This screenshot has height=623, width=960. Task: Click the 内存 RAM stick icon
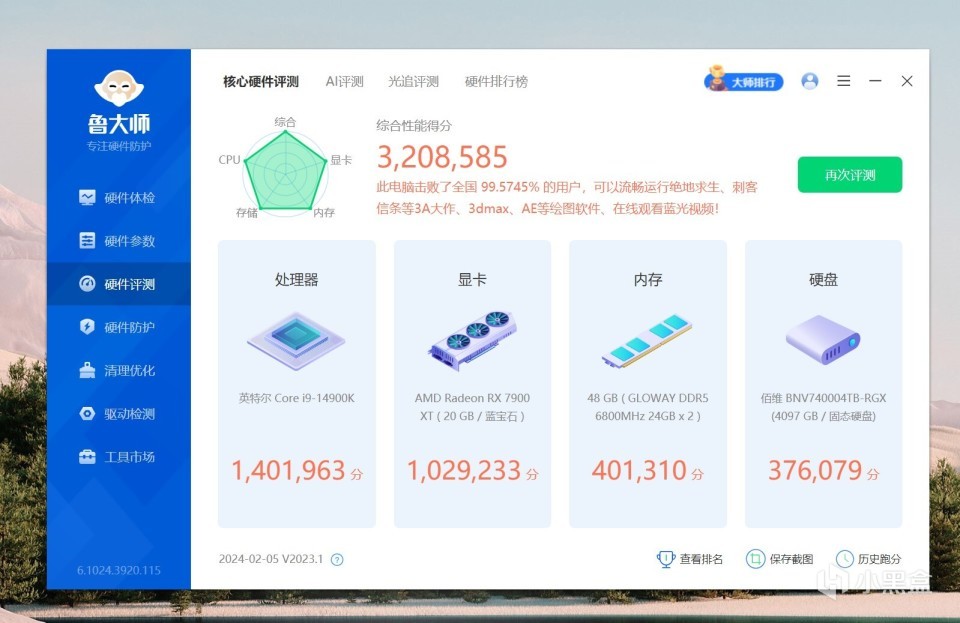pyautogui.click(x=647, y=341)
